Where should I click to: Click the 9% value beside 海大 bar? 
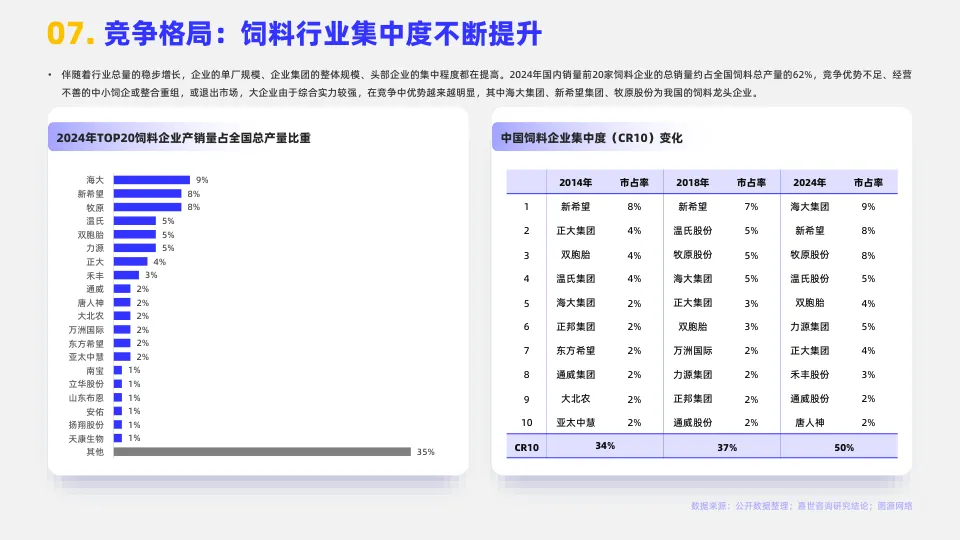[202, 180]
